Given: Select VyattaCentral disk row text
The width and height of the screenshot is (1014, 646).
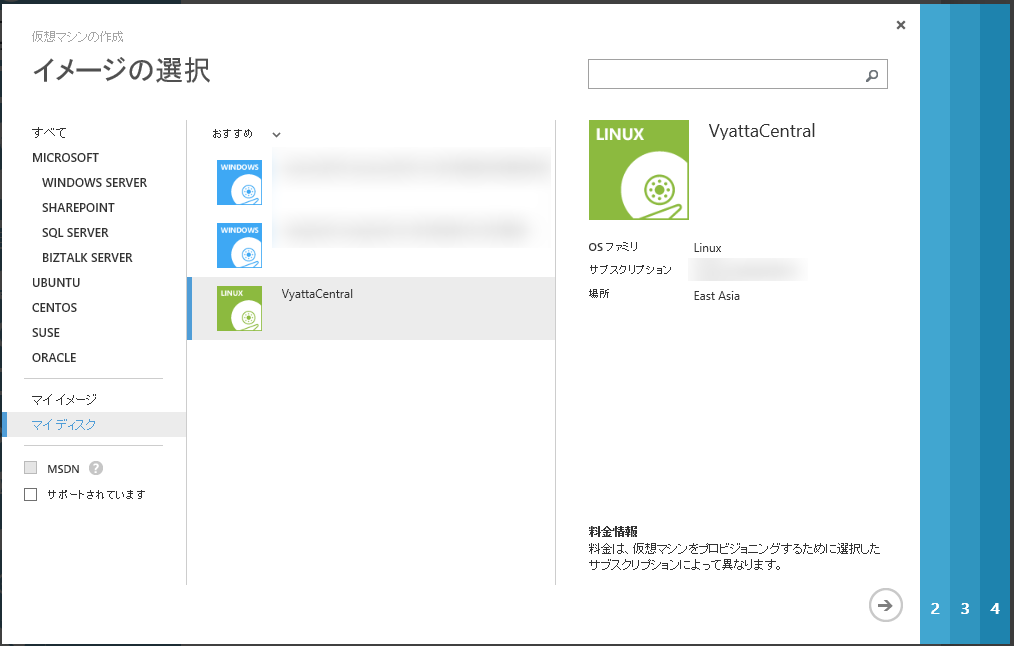Looking at the screenshot, I should point(318,294).
